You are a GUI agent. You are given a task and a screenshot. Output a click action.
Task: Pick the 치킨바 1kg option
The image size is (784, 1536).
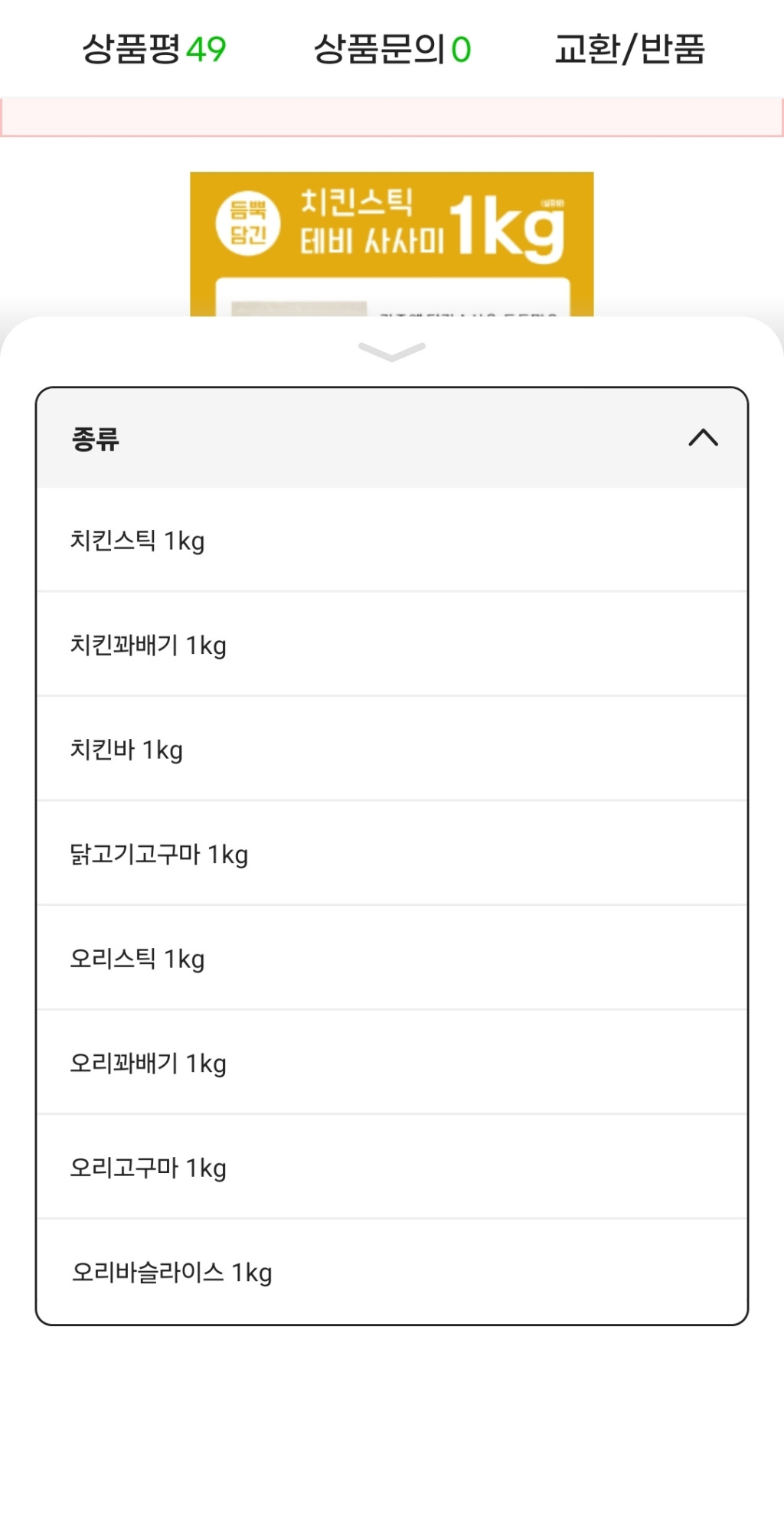click(127, 750)
